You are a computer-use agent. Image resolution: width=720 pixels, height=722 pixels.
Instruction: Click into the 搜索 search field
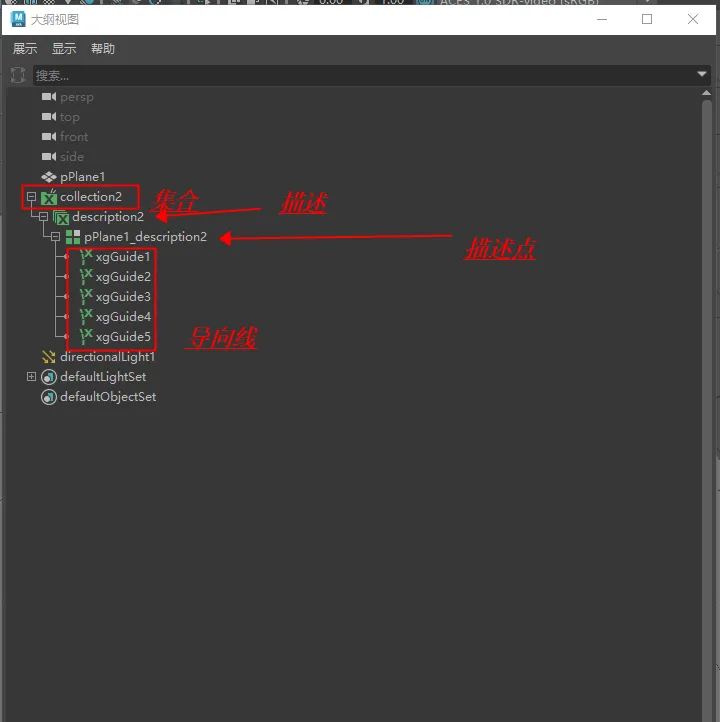tap(360, 75)
